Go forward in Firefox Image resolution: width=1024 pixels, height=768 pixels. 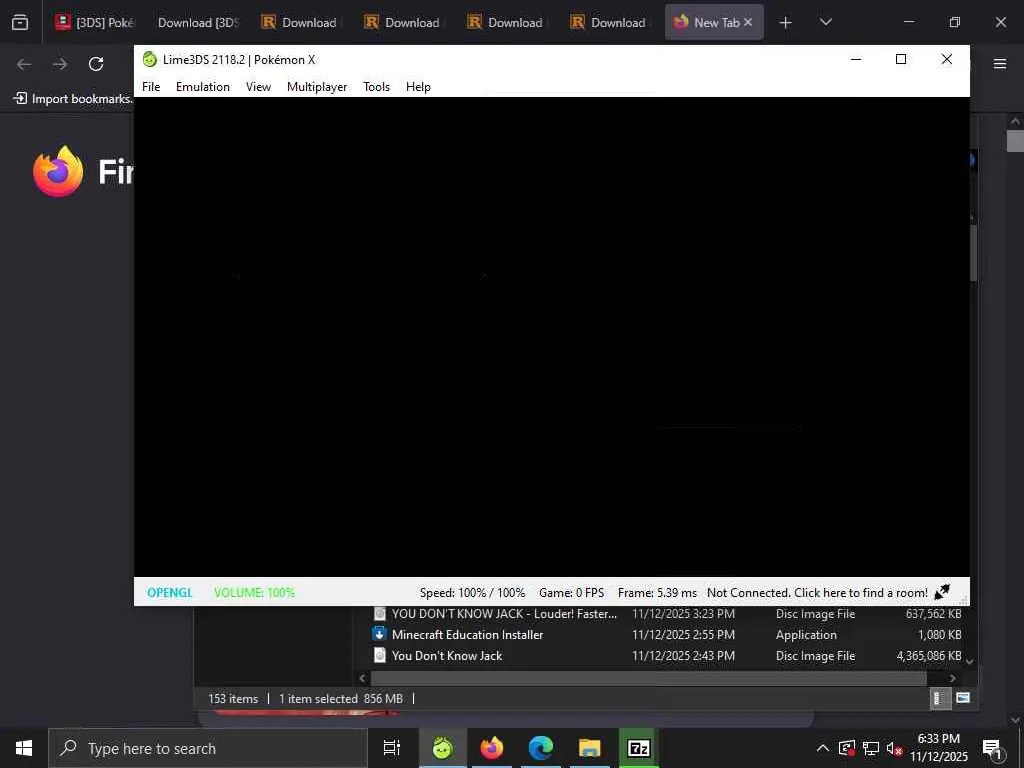[60, 64]
